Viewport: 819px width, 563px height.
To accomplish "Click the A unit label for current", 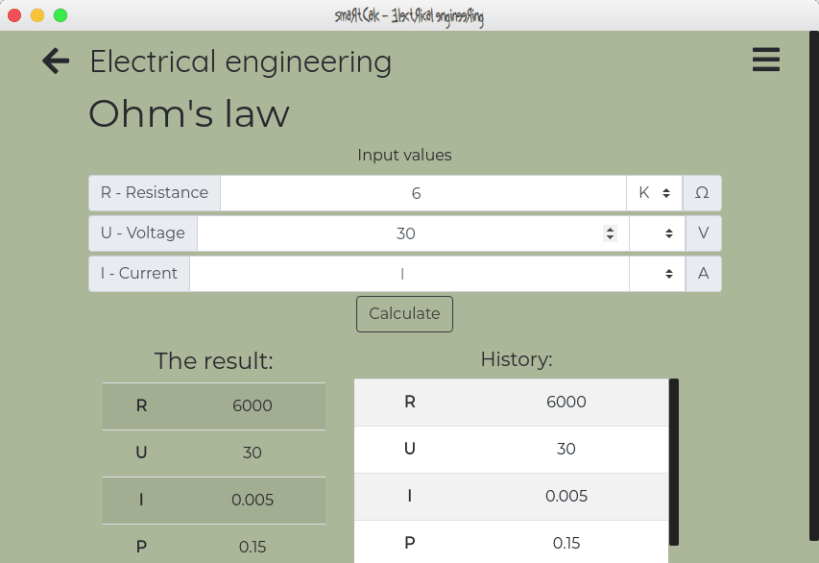I will point(703,274).
